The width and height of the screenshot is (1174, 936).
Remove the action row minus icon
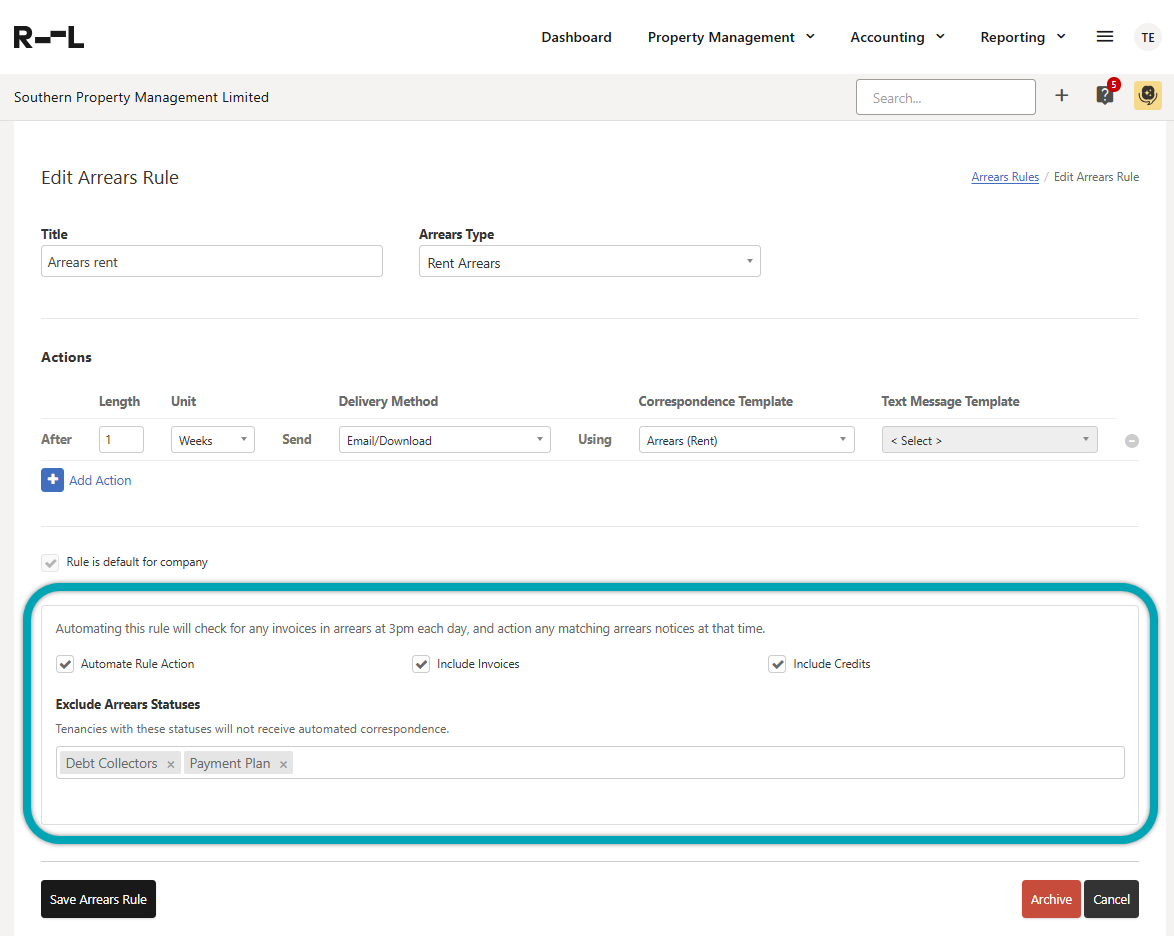click(x=1132, y=441)
